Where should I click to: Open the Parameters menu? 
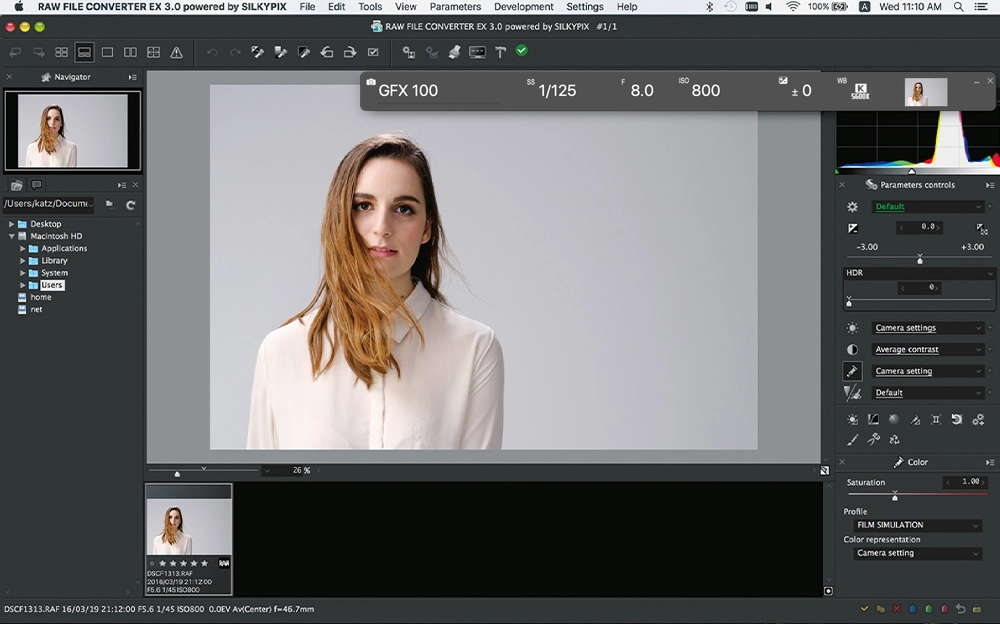tap(455, 6)
